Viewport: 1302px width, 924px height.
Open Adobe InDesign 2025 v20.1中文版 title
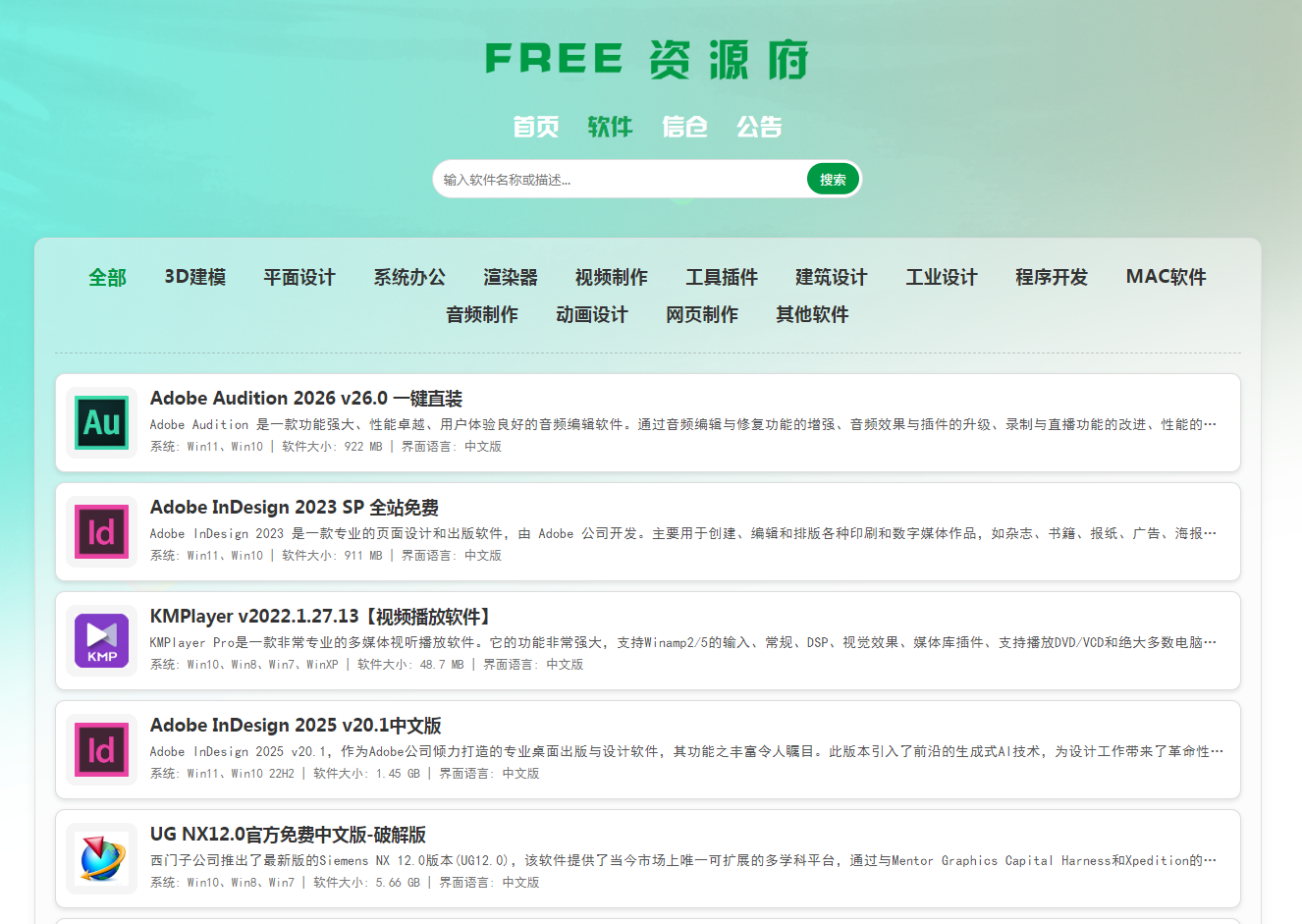(x=296, y=726)
